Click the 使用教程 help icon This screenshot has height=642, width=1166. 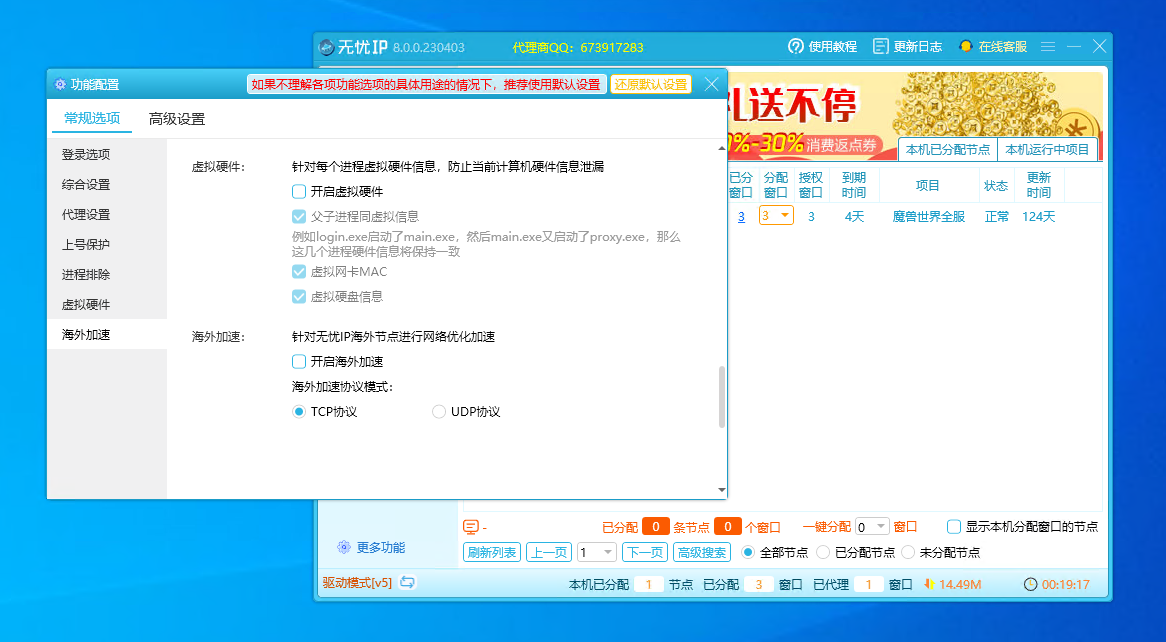(796, 47)
